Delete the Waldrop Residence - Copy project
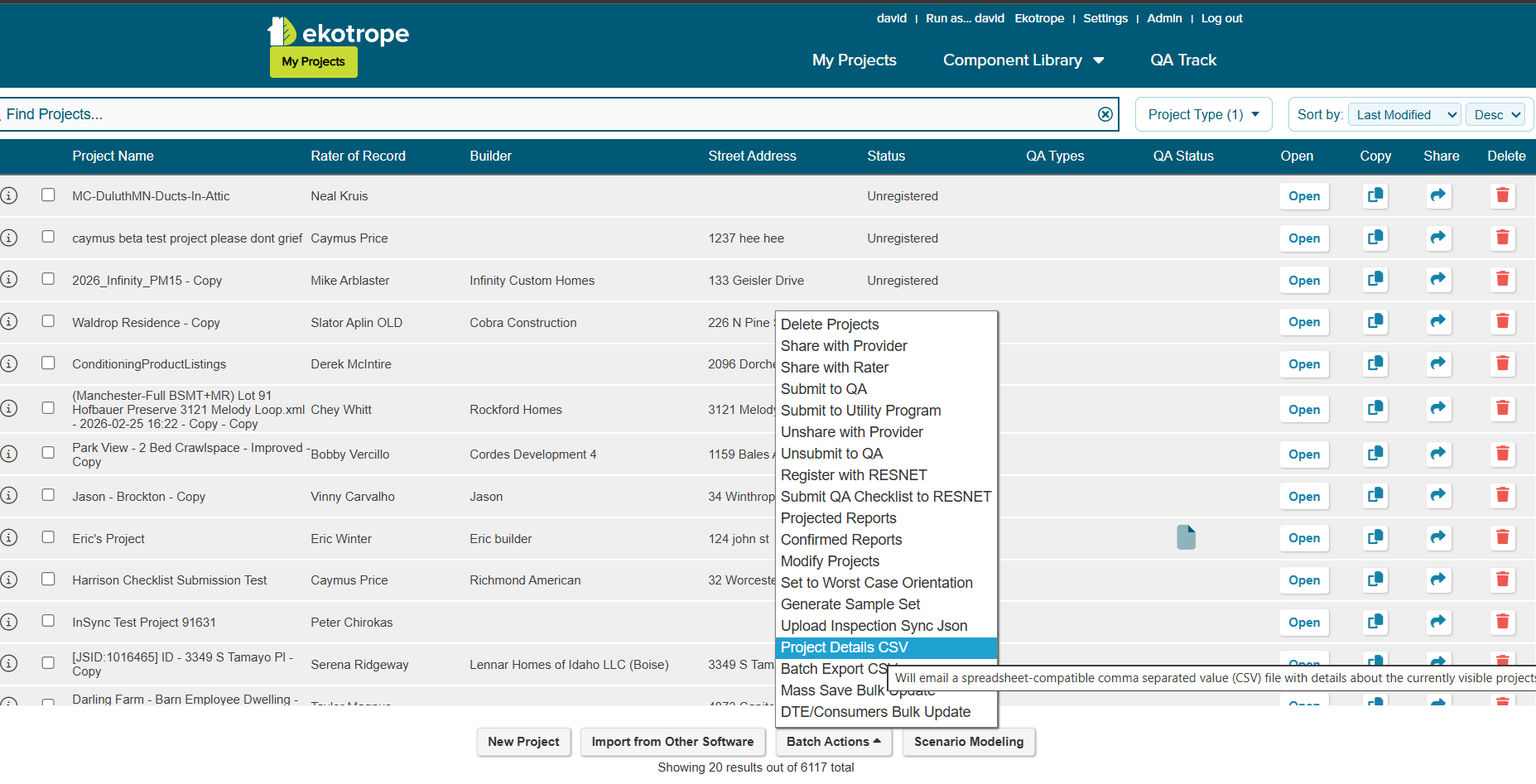This screenshot has height=784, width=1536. pyautogui.click(x=1502, y=322)
